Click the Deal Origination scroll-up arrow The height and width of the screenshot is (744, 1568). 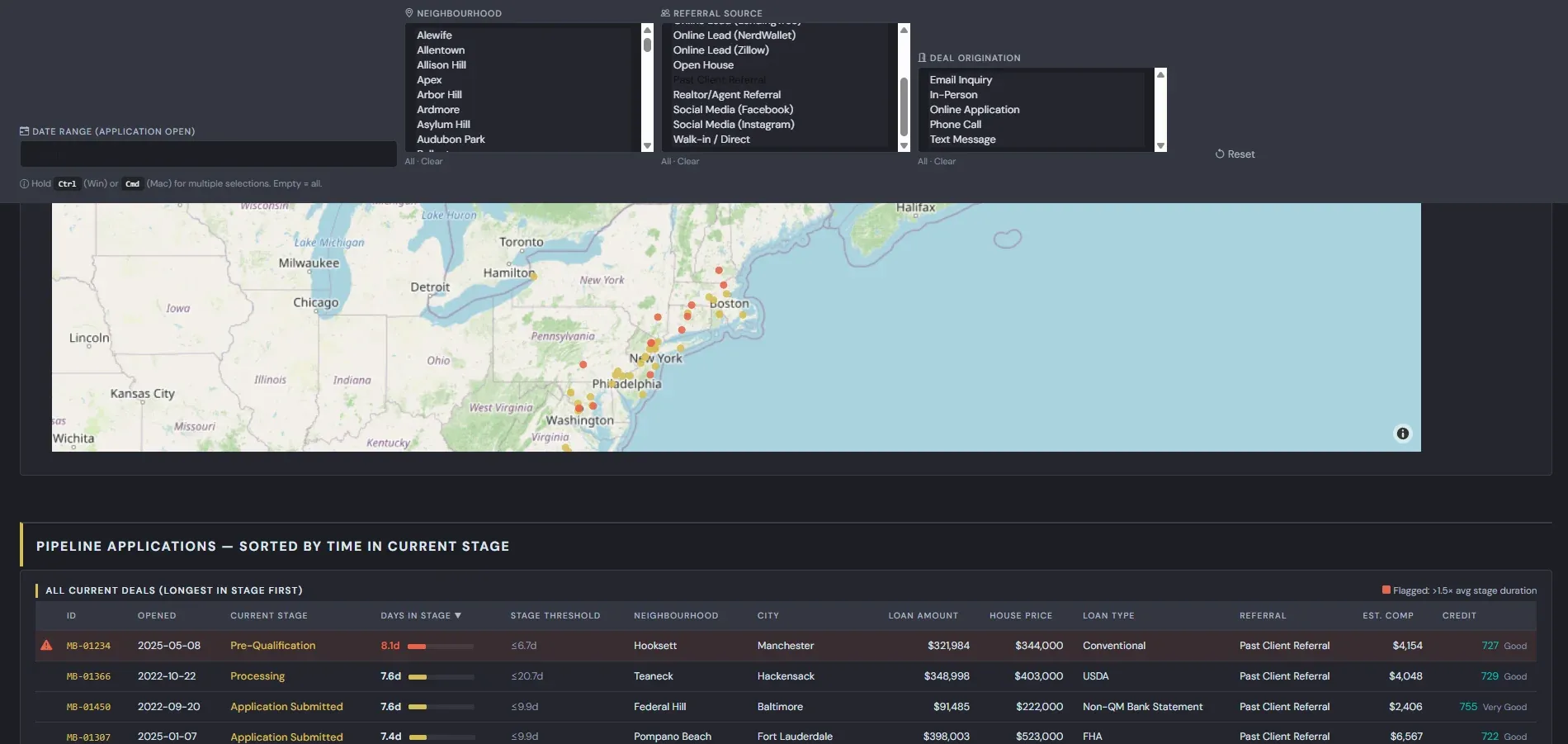point(1160,74)
